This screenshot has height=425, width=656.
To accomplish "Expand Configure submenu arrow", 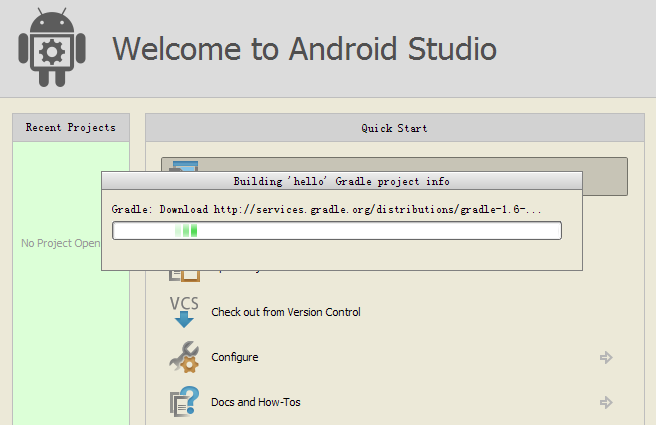I will click(x=606, y=358).
